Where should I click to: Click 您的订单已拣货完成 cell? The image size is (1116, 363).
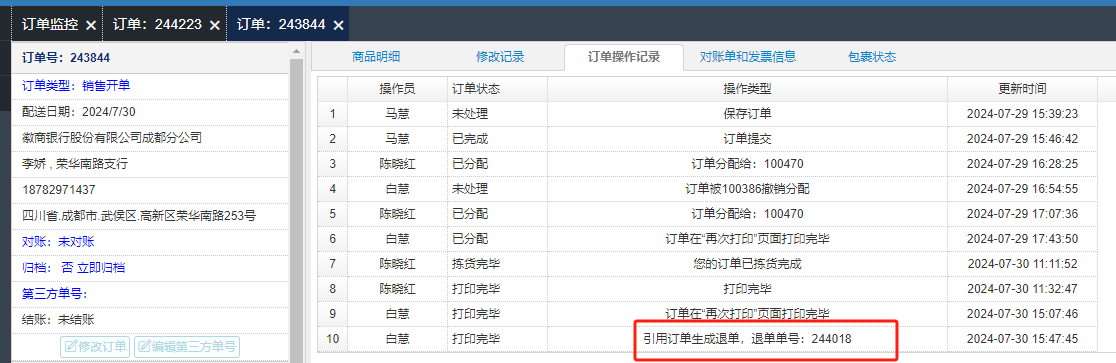click(x=747, y=263)
